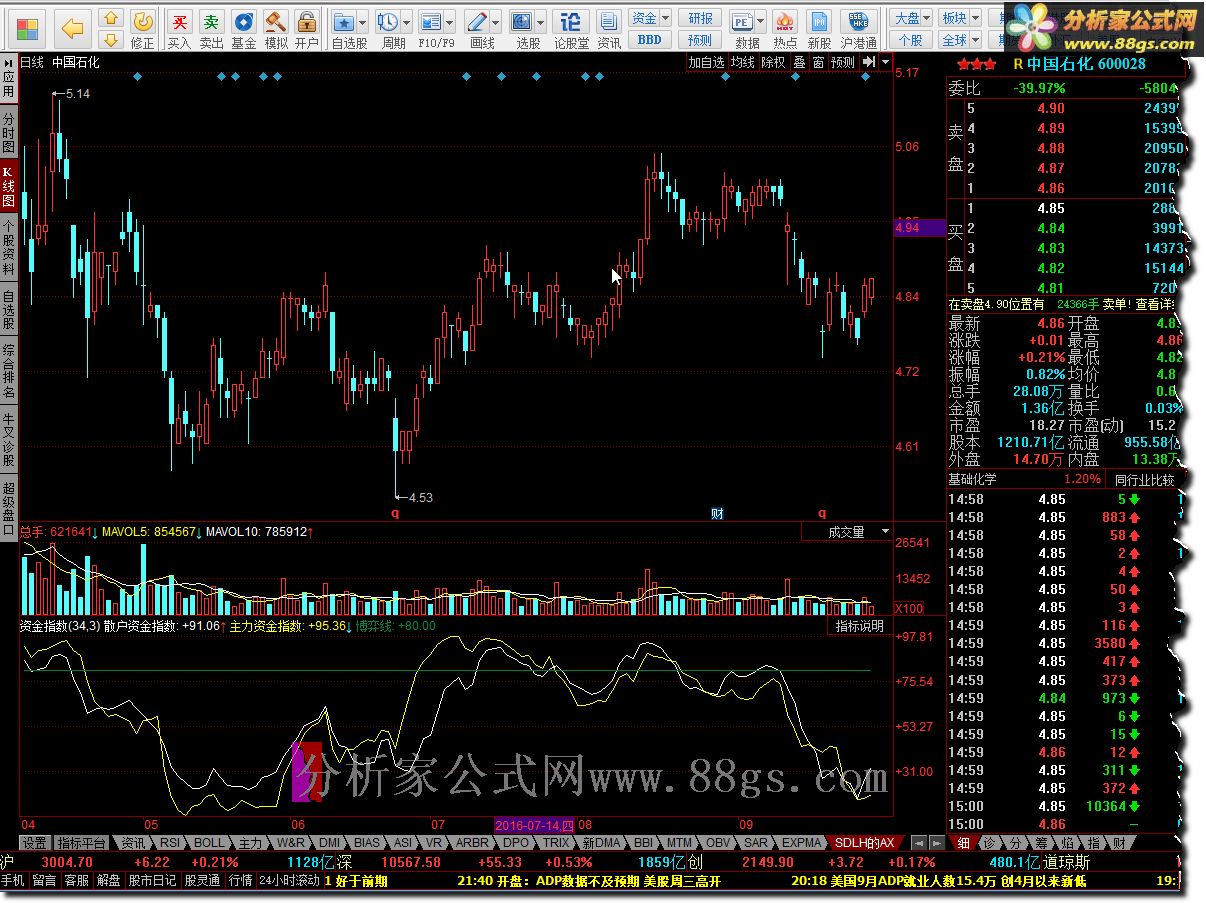This screenshot has height=903, width=1206.
Task: Go back with the yellow left arrow
Action: tap(72, 28)
